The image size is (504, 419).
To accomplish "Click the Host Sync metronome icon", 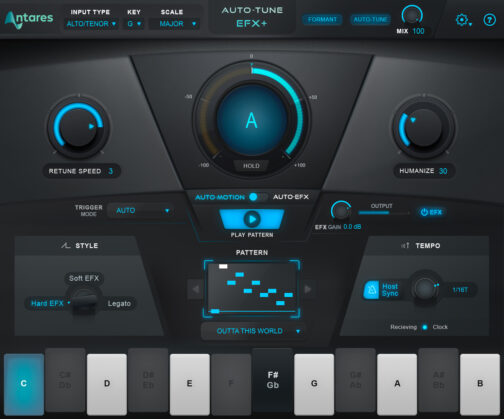I will (371, 290).
